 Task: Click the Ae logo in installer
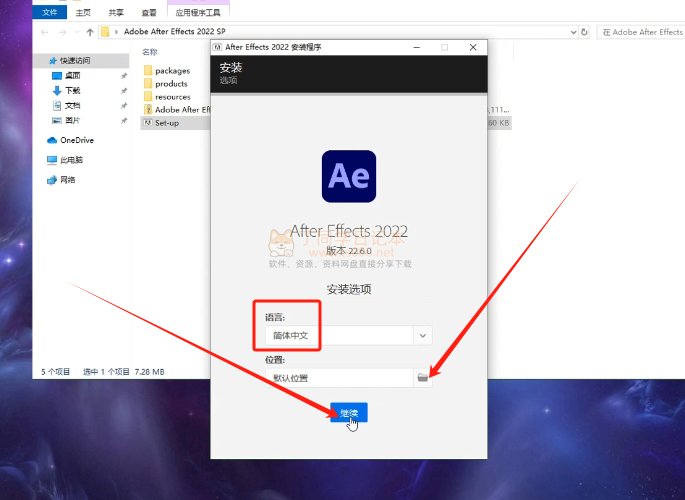(349, 176)
